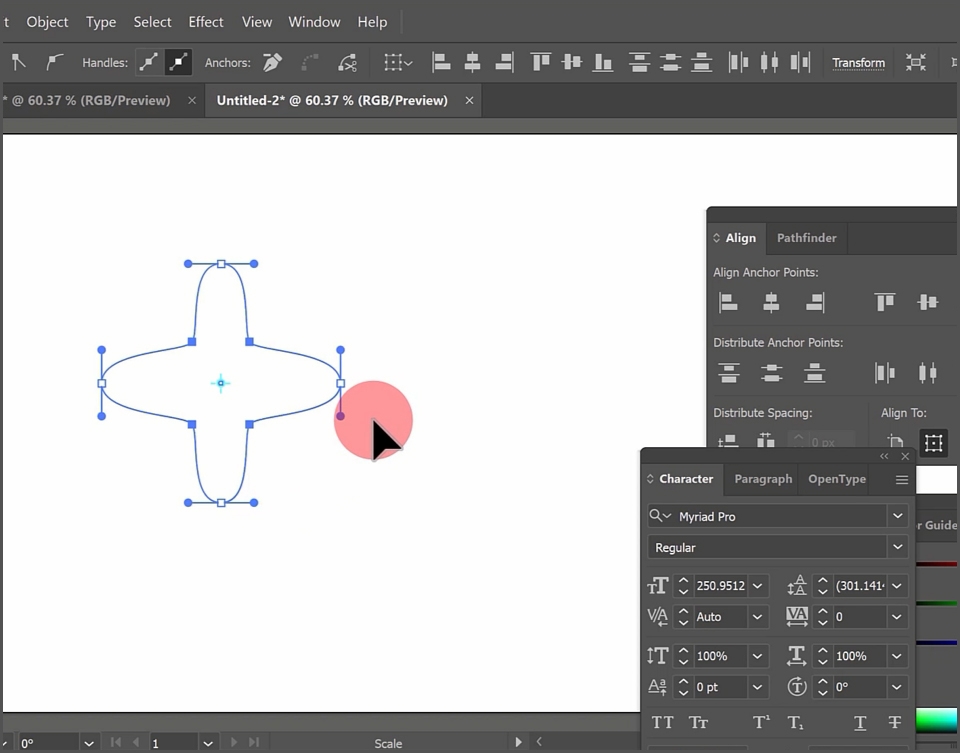The image size is (960, 753).
Task: Click the isolate selected object icon
Action: [916, 62]
